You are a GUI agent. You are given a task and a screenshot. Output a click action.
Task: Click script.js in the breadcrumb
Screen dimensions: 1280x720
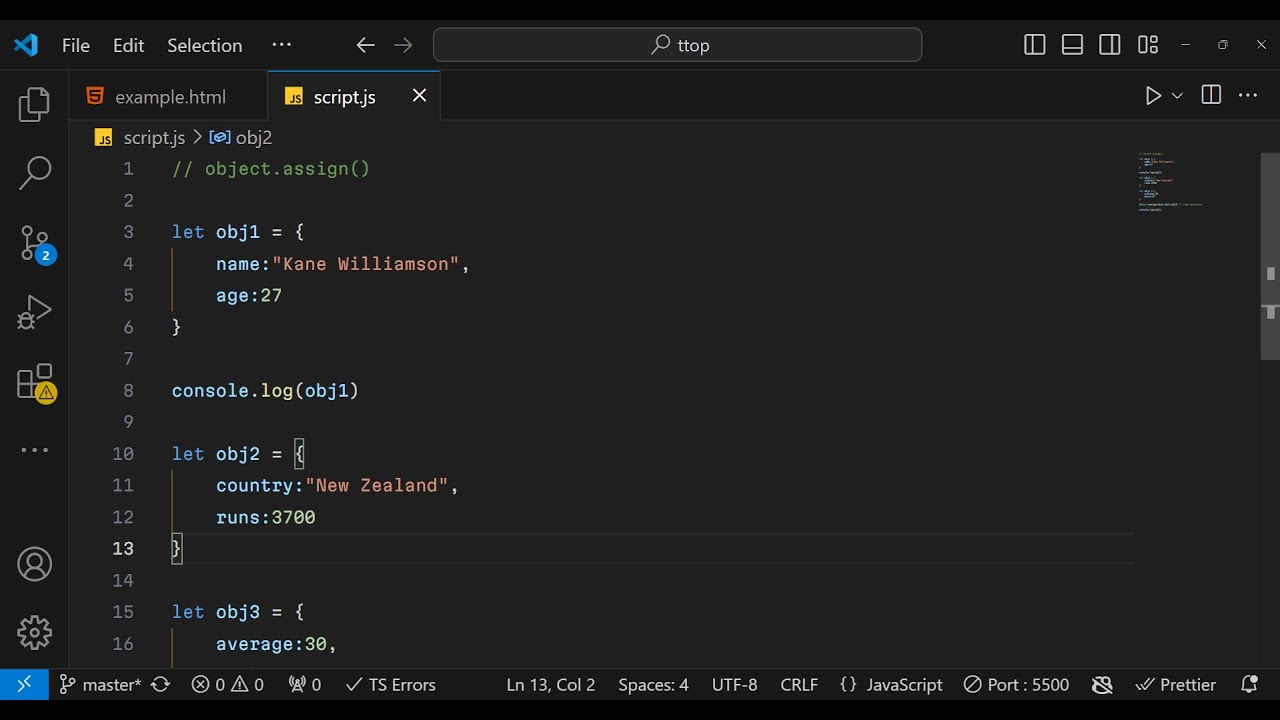click(154, 138)
